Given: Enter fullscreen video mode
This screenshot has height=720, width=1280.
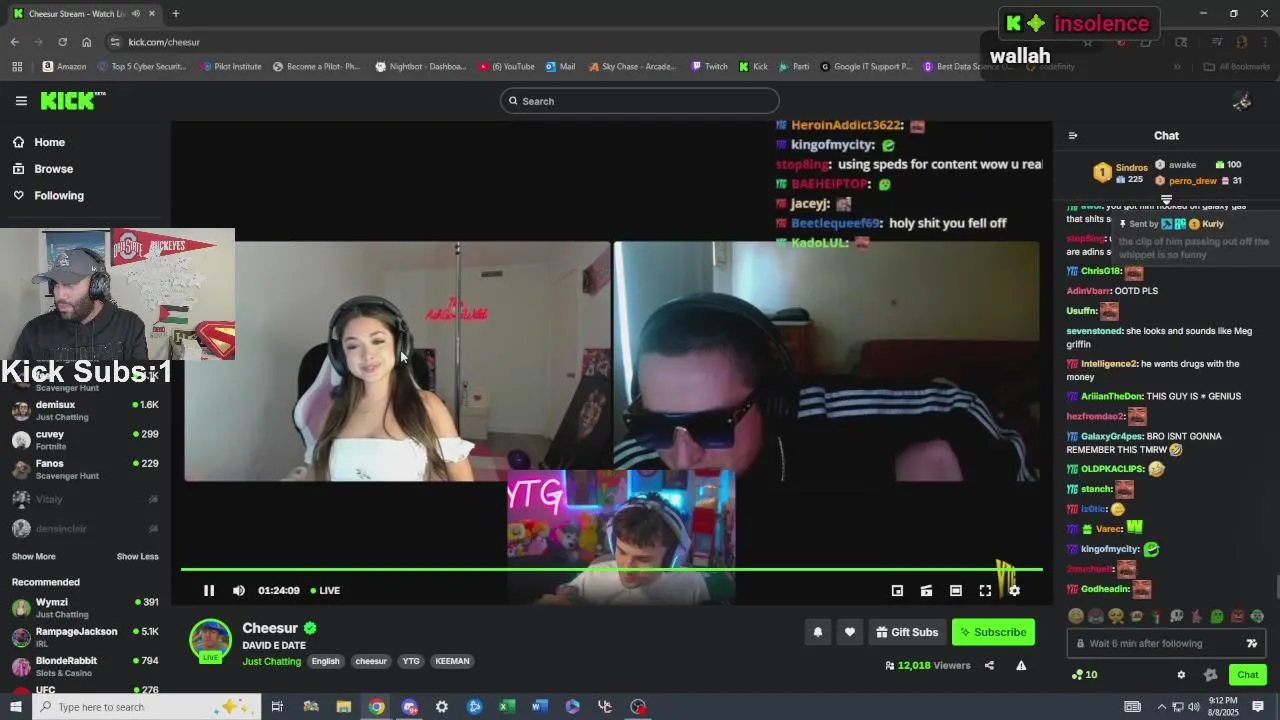Looking at the screenshot, I should pyautogui.click(x=985, y=591).
